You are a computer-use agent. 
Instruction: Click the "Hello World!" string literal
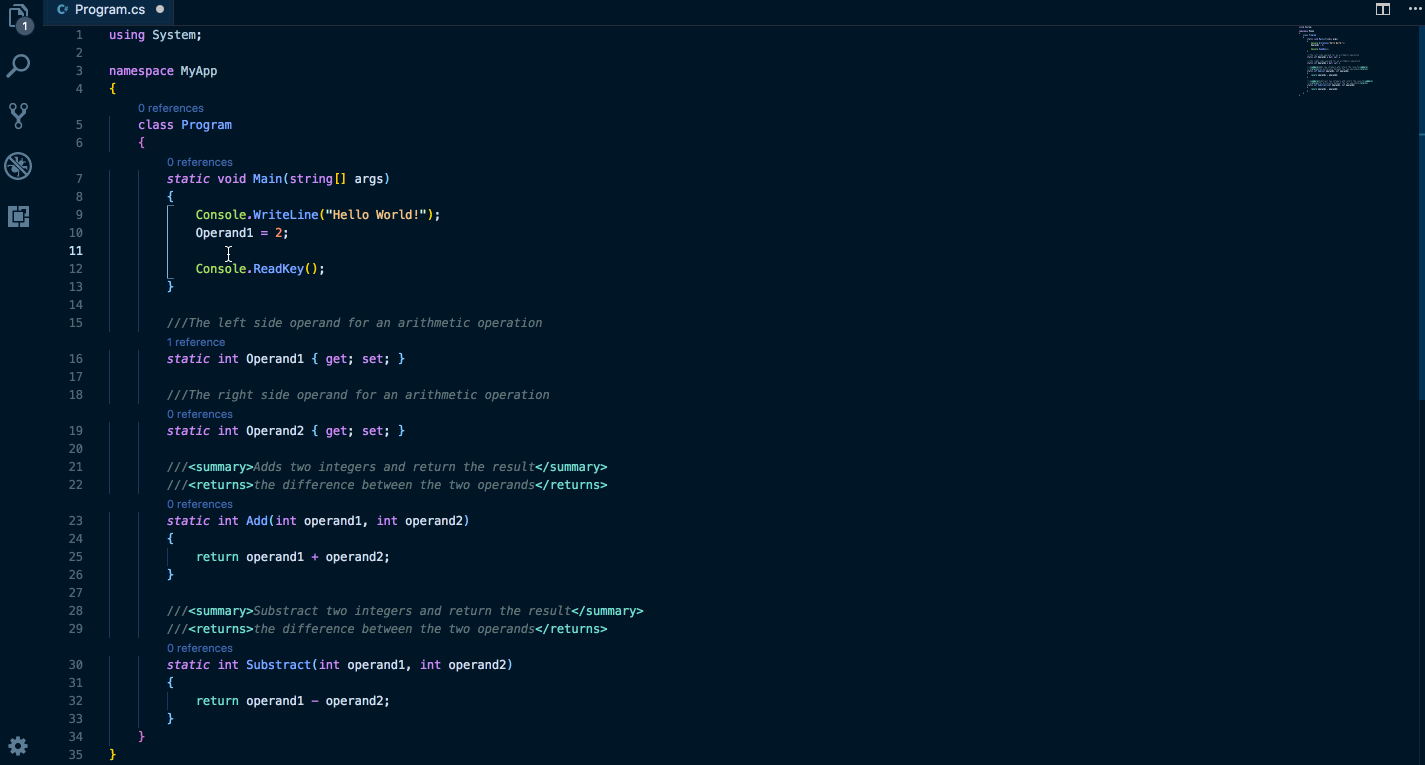point(375,215)
